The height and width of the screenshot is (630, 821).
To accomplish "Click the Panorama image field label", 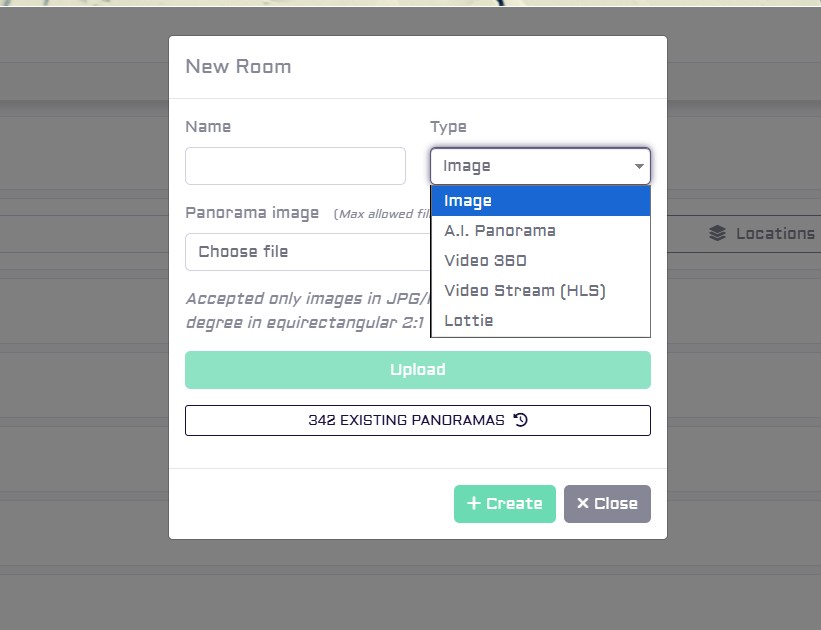I will point(252,213).
